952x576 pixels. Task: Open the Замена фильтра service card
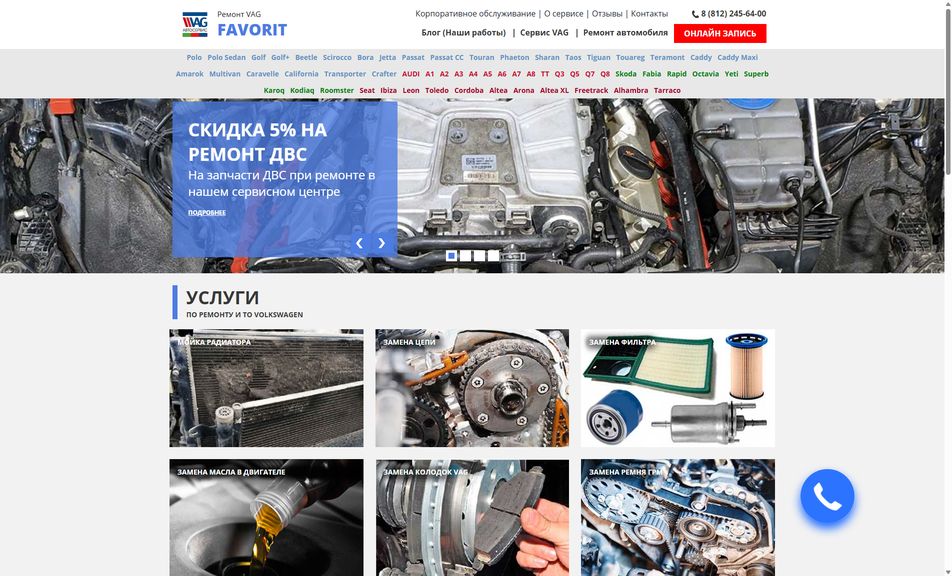click(x=678, y=388)
